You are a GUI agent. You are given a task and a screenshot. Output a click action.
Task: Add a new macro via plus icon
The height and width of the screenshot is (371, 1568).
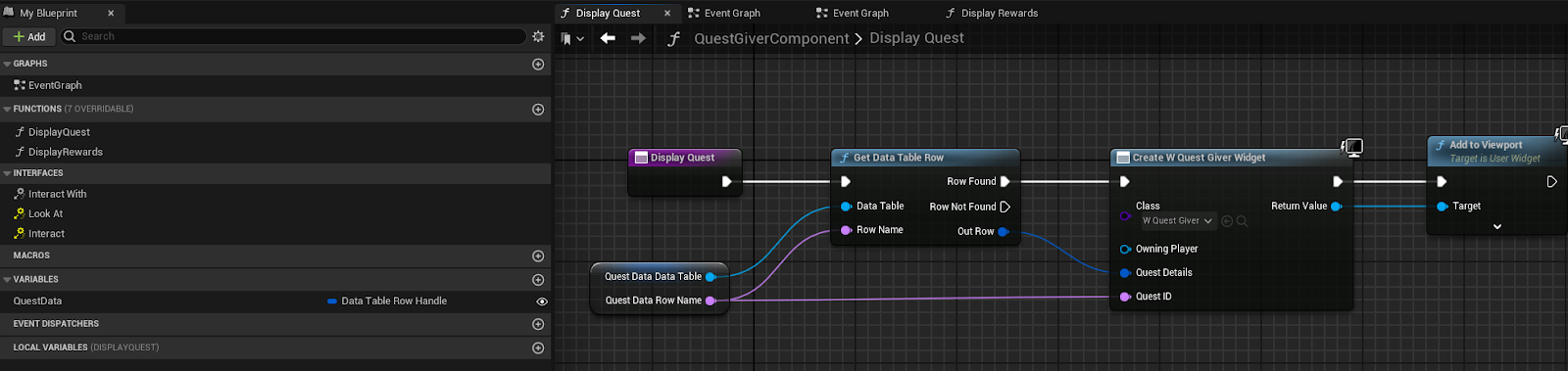538,255
